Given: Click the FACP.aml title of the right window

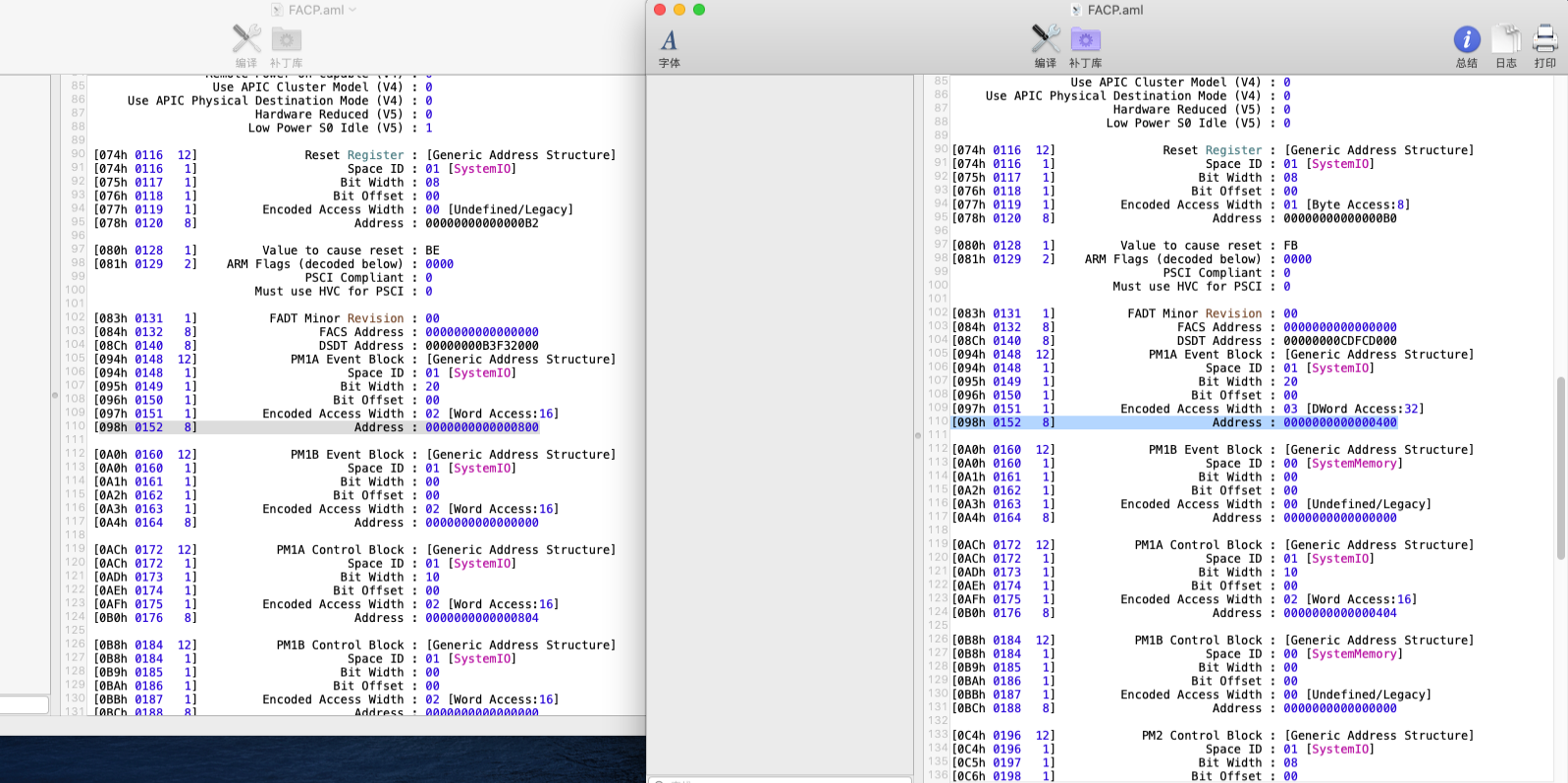Looking at the screenshot, I should point(1115,10).
